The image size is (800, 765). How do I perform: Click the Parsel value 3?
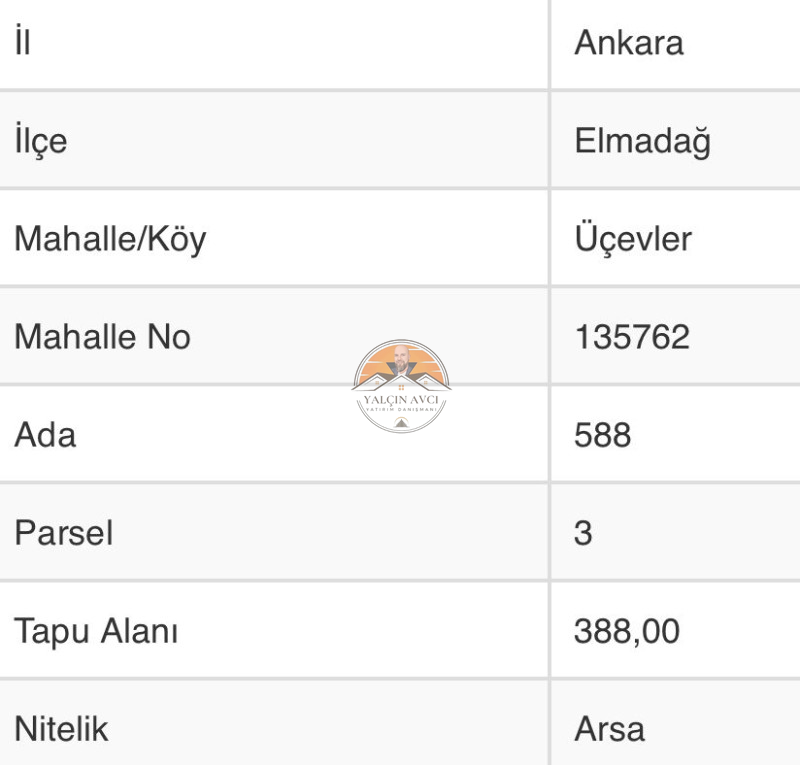pos(583,533)
